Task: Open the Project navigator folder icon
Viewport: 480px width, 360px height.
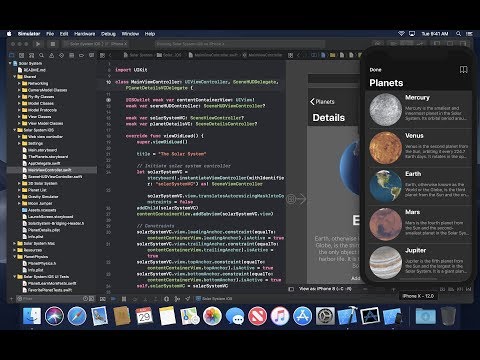Action: [x=12, y=55]
